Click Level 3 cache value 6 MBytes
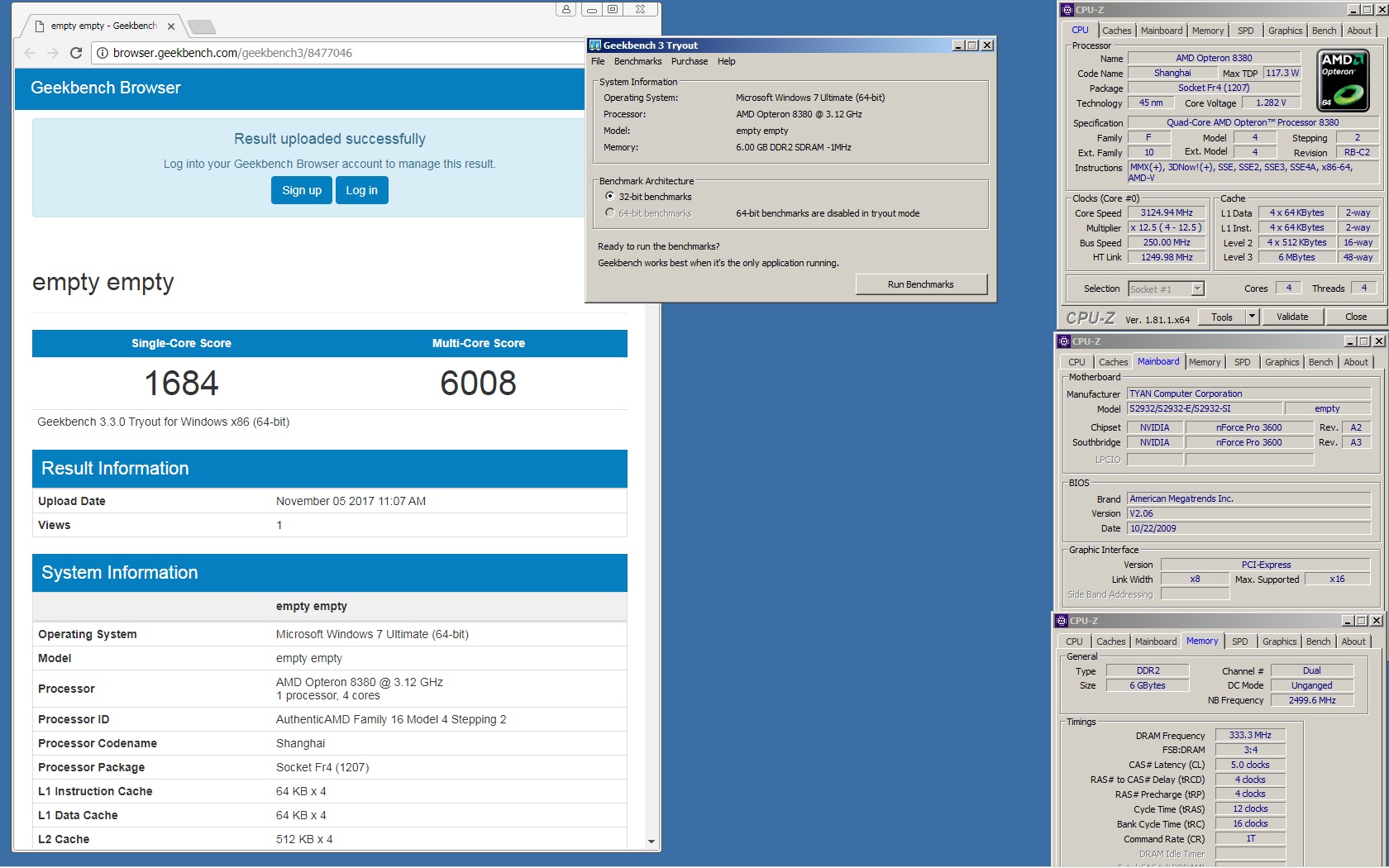The image size is (1389, 868). (1296, 257)
